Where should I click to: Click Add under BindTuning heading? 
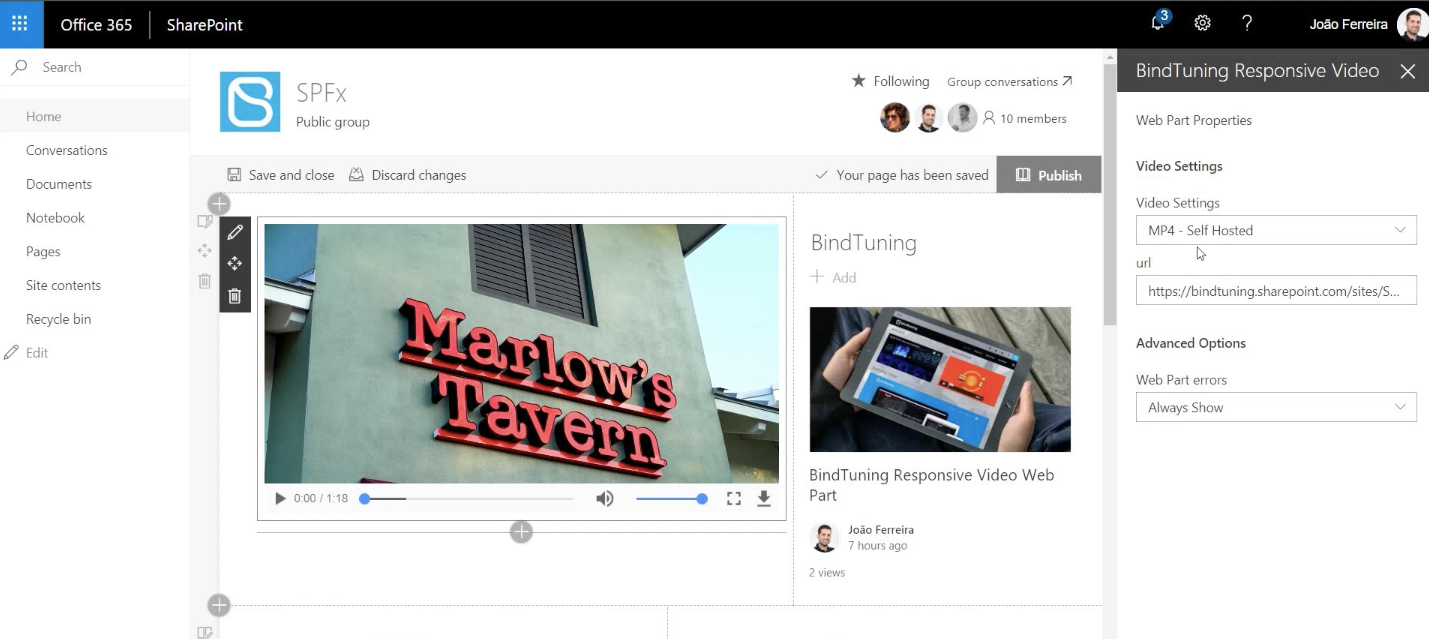point(833,278)
